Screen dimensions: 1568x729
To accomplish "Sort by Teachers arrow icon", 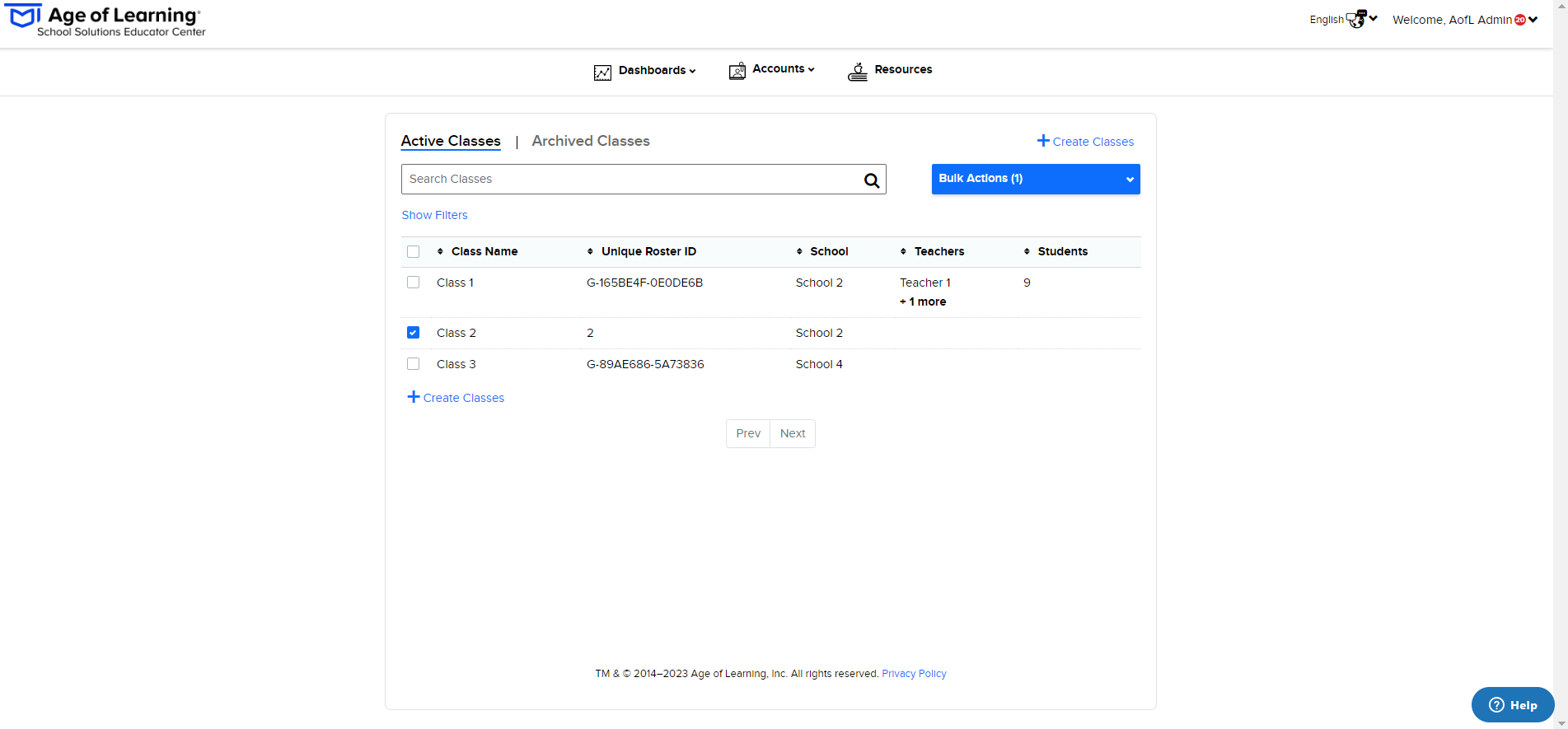I will click(x=903, y=251).
